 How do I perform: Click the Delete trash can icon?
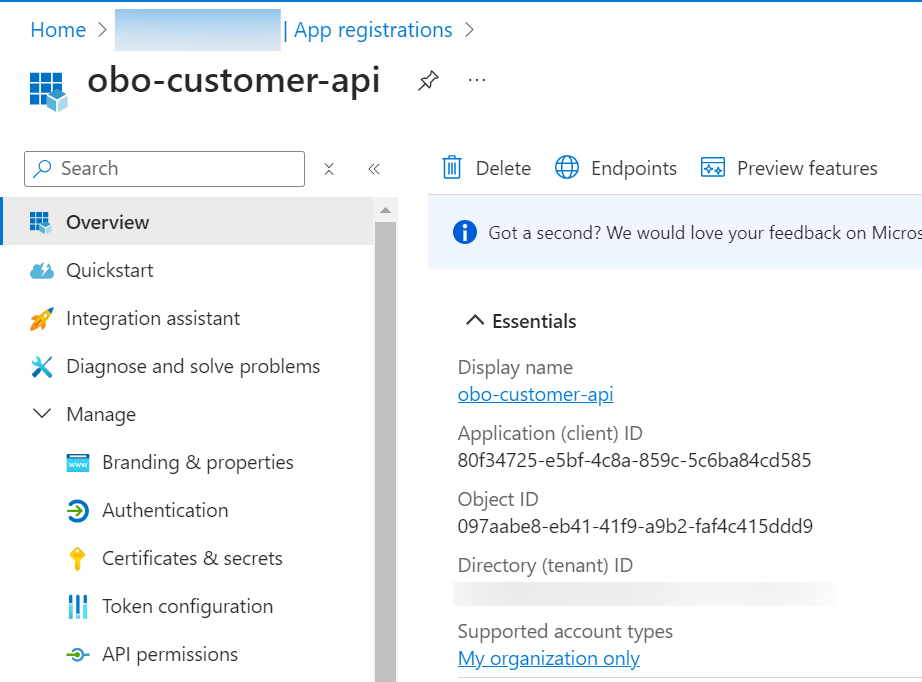pyautogui.click(x=452, y=168)
